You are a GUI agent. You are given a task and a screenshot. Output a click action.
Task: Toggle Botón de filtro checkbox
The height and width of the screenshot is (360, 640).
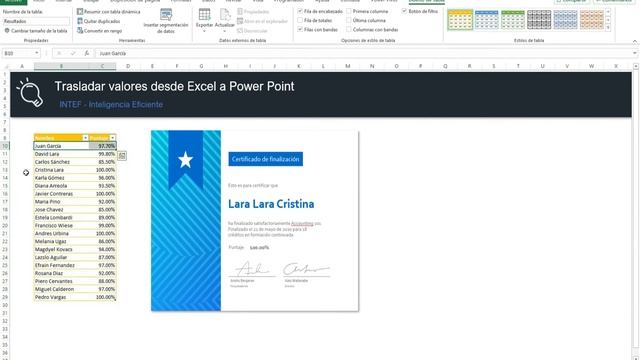point(404,11)
